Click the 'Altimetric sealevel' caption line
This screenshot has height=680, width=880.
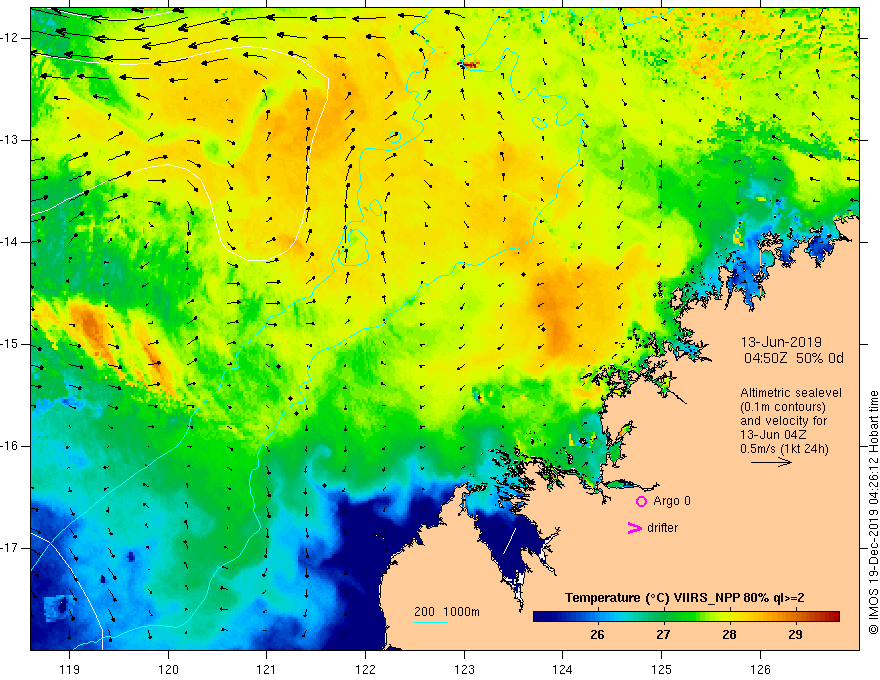click(x=791, y=393)
